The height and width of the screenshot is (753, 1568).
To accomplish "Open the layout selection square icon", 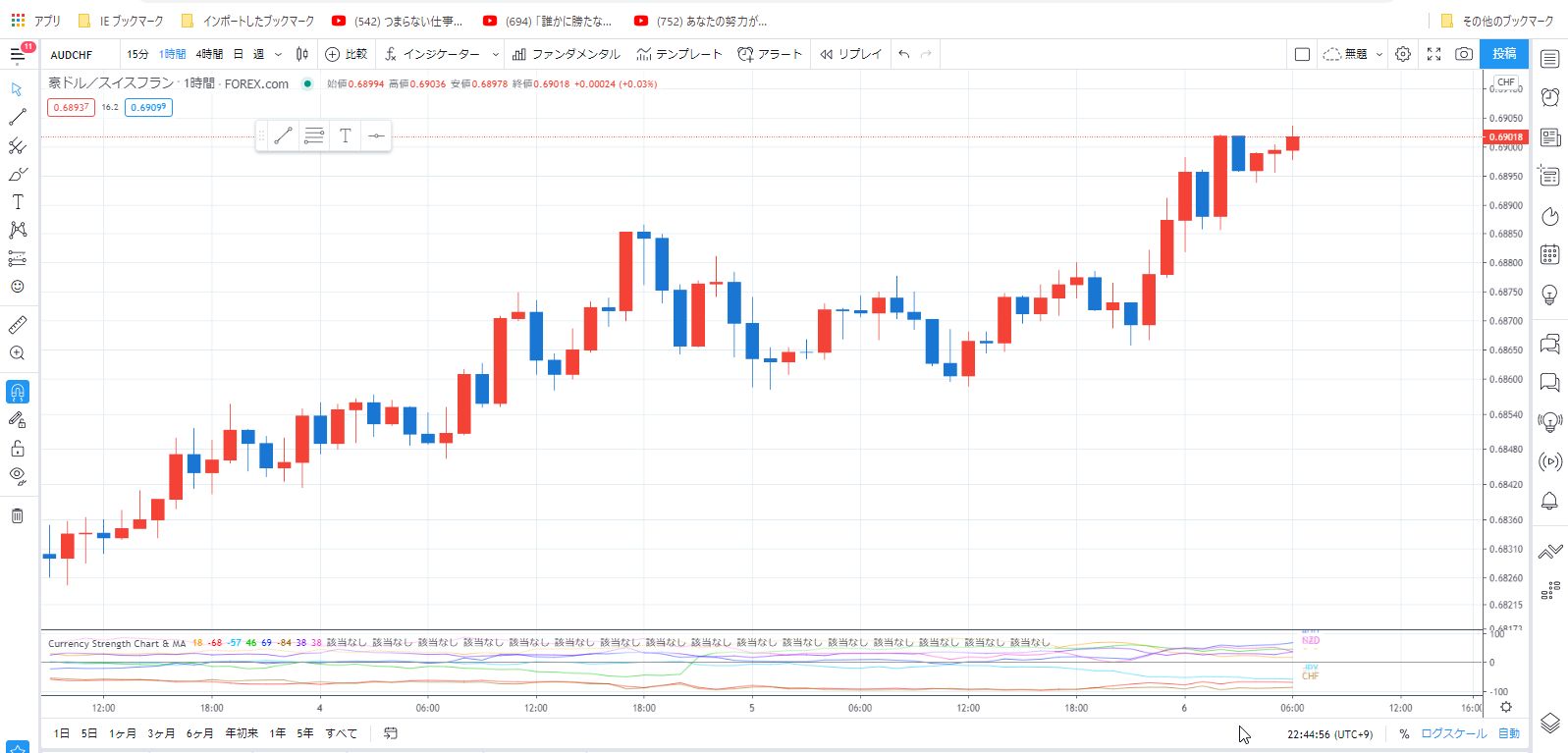I will pyautogui.click(x=1302, y=54).
